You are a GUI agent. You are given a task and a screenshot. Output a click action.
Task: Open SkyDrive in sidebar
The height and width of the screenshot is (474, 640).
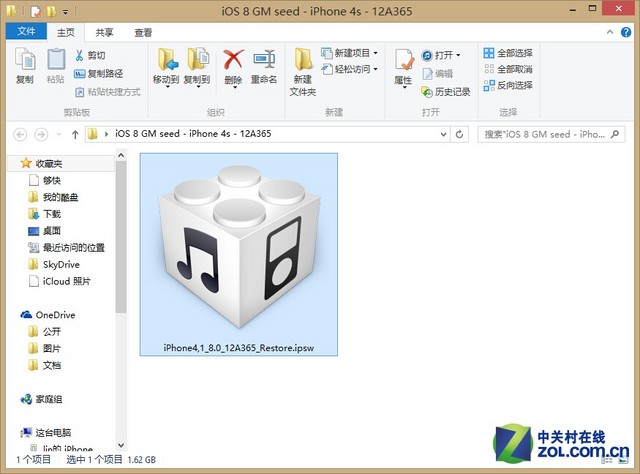[x=54, y=265]
